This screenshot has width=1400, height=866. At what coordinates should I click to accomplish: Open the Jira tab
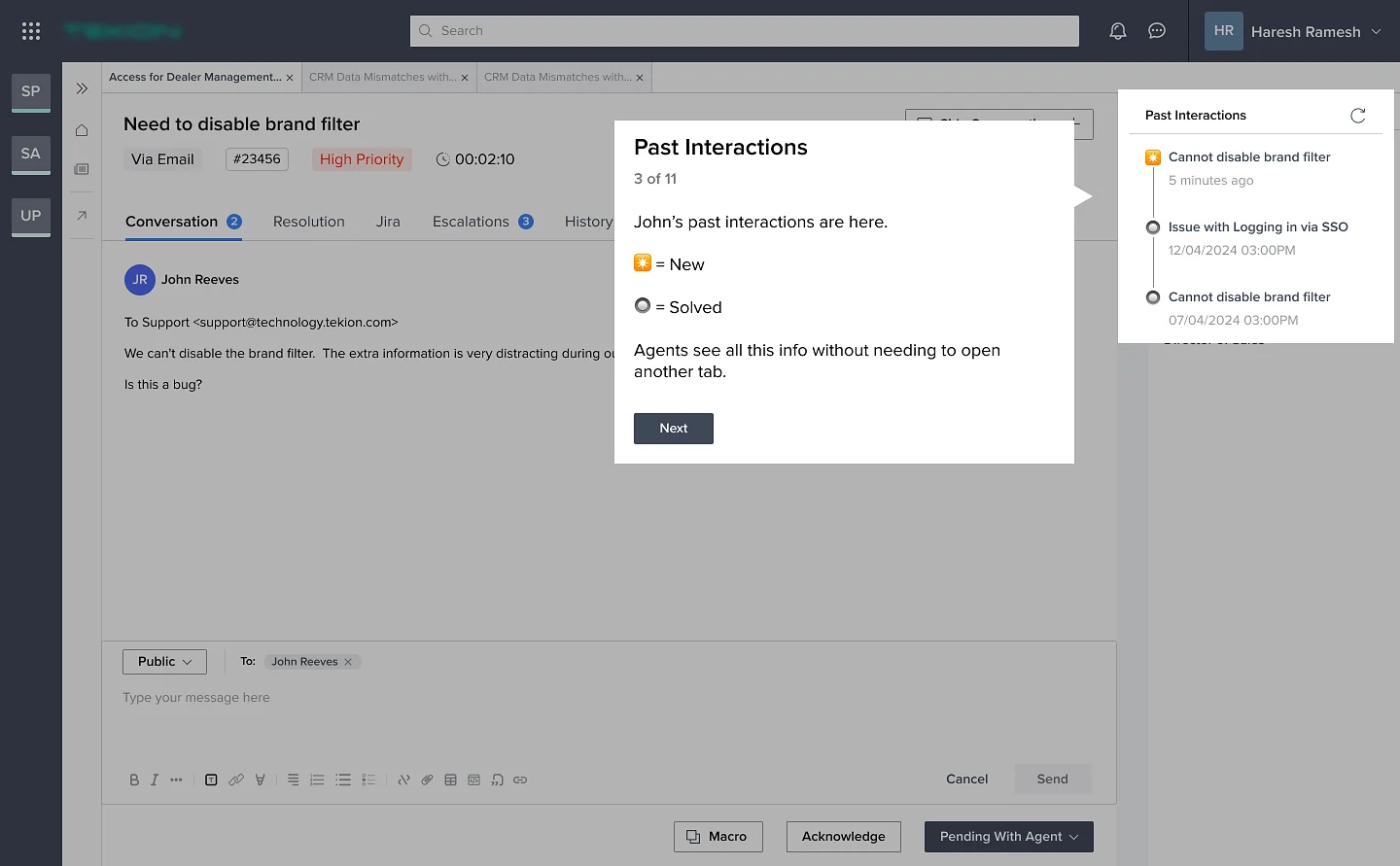coord(388,222)
